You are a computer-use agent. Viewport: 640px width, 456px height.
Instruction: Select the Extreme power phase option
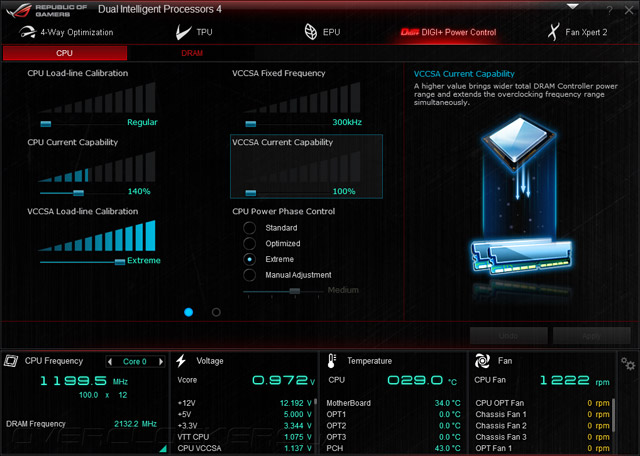(x=249, y=259)
